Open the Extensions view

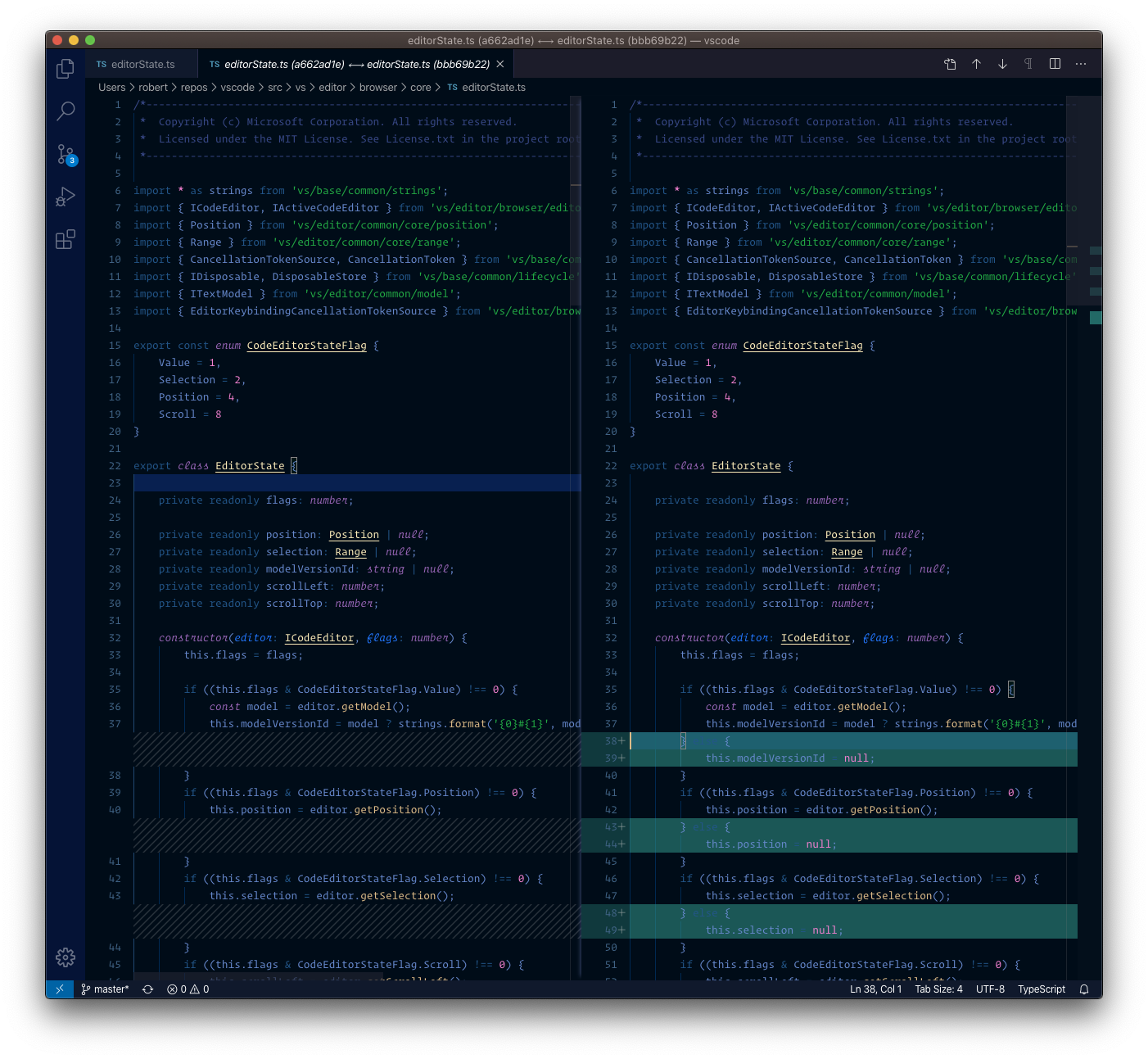66,239
